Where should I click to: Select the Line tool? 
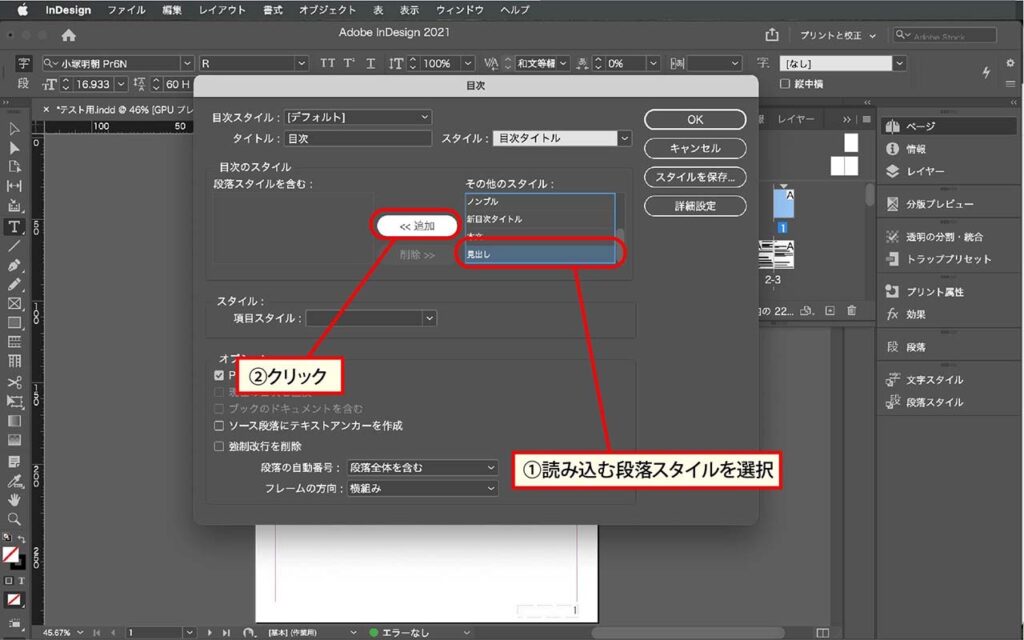[14, 246]
